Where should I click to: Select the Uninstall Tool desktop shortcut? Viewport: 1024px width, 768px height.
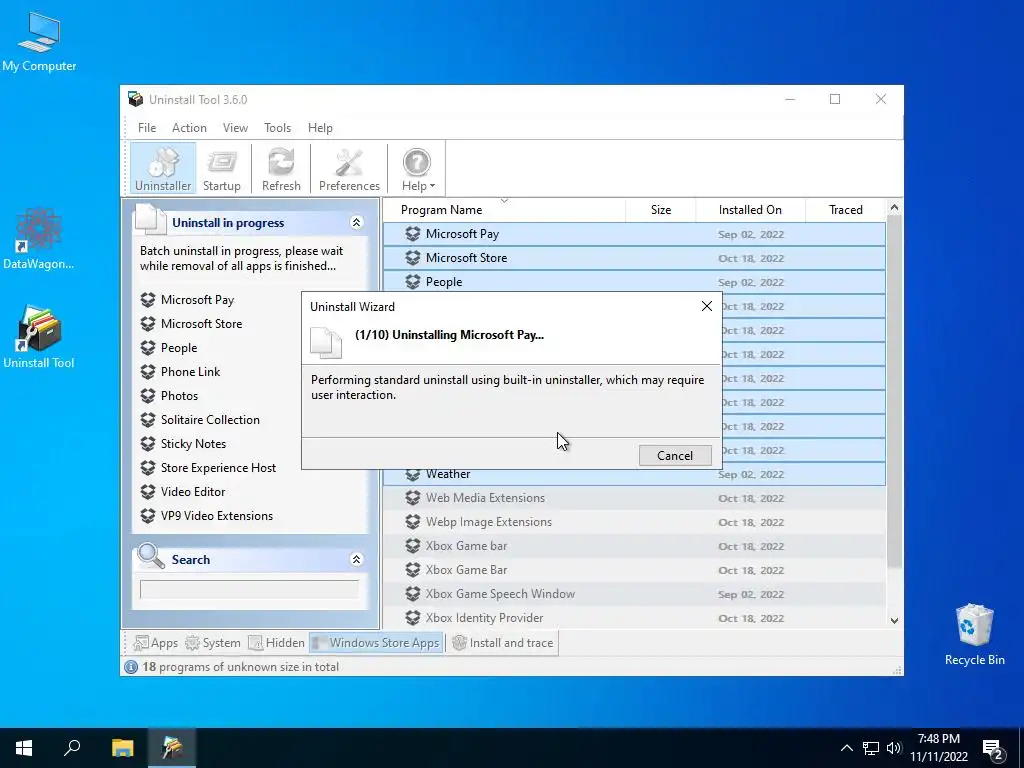coord(39,337)
